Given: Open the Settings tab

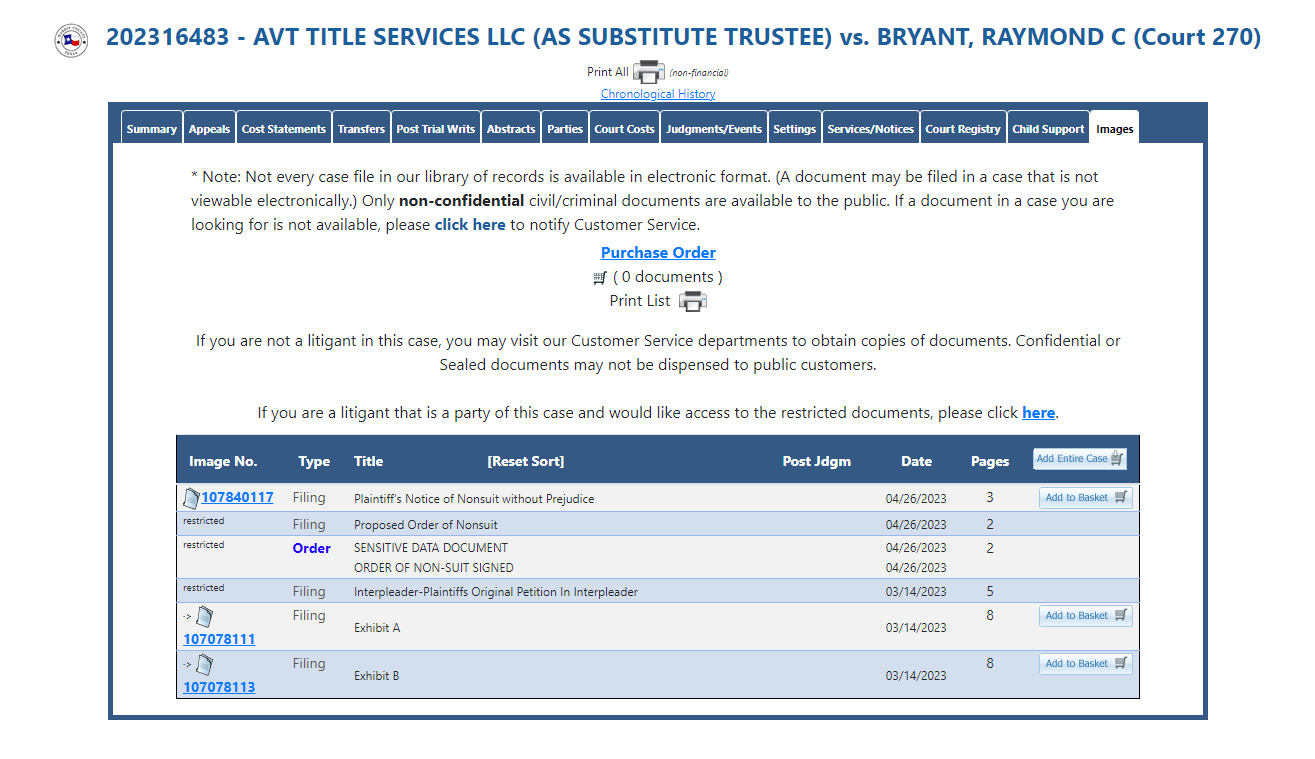Looking at the screenshot, I should pos(795,128).
